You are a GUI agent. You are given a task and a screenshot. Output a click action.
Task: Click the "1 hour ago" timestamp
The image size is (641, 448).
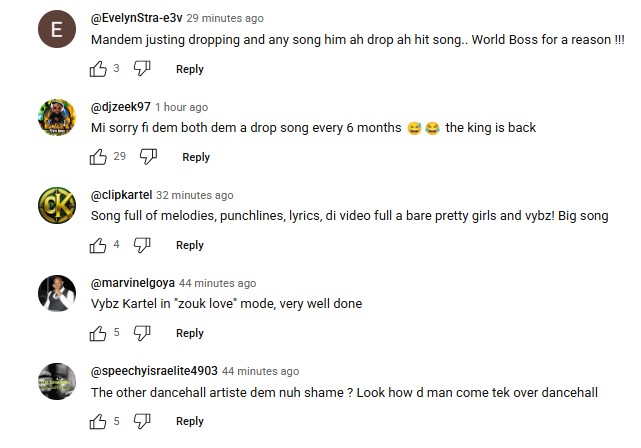click(181, 107)
